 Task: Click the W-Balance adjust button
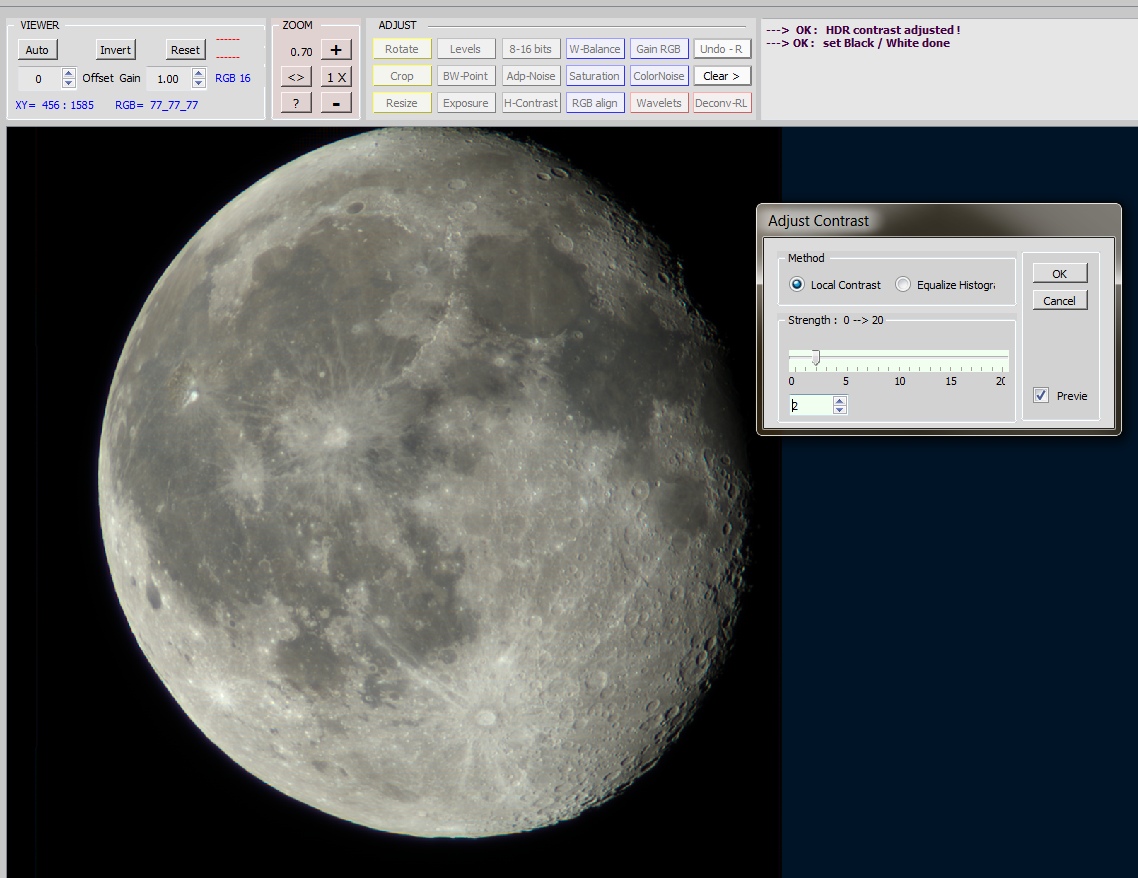tap(595, 49)
